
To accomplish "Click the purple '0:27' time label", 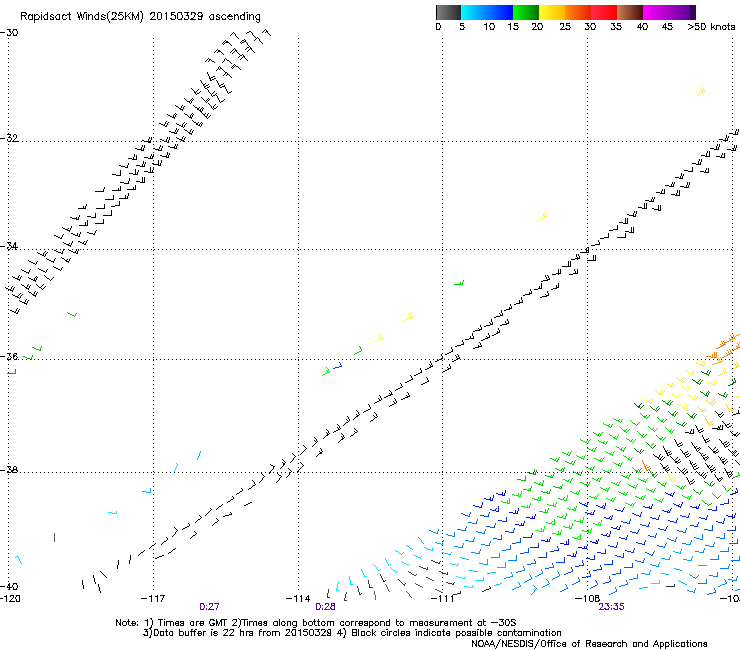I will (x=209, y=607).
